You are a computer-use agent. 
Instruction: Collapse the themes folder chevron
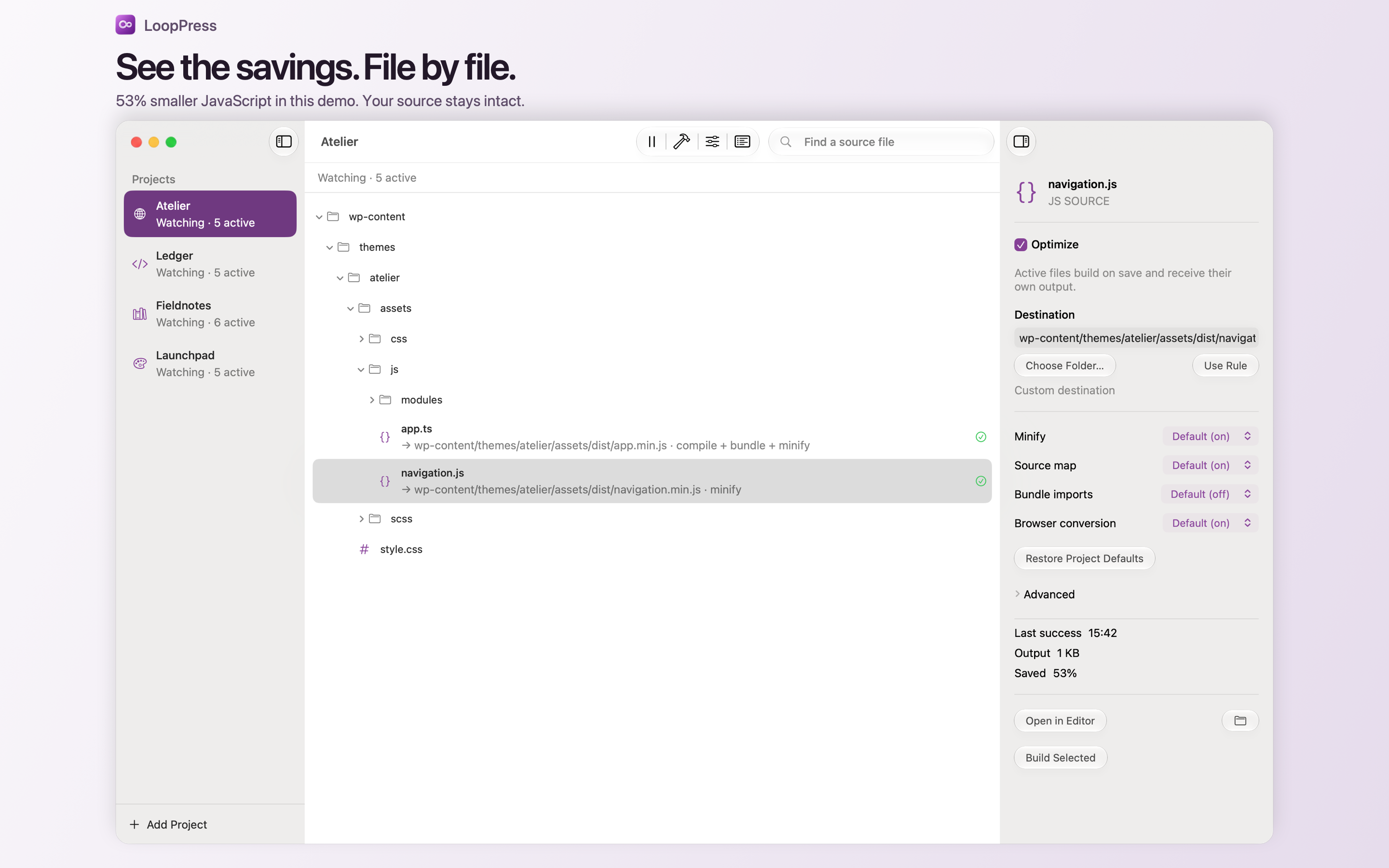(329, 247)
